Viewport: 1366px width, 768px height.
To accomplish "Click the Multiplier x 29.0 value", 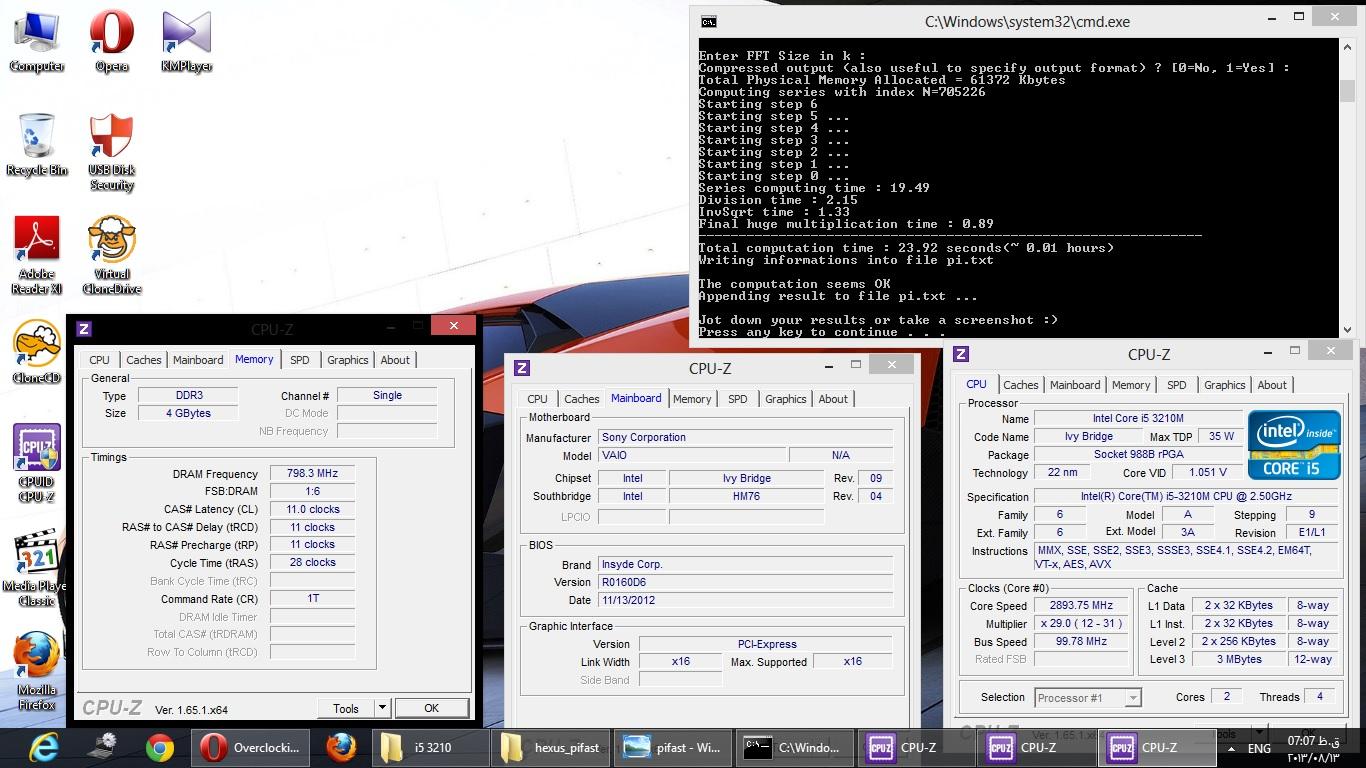I will (x=1081, y=623).
